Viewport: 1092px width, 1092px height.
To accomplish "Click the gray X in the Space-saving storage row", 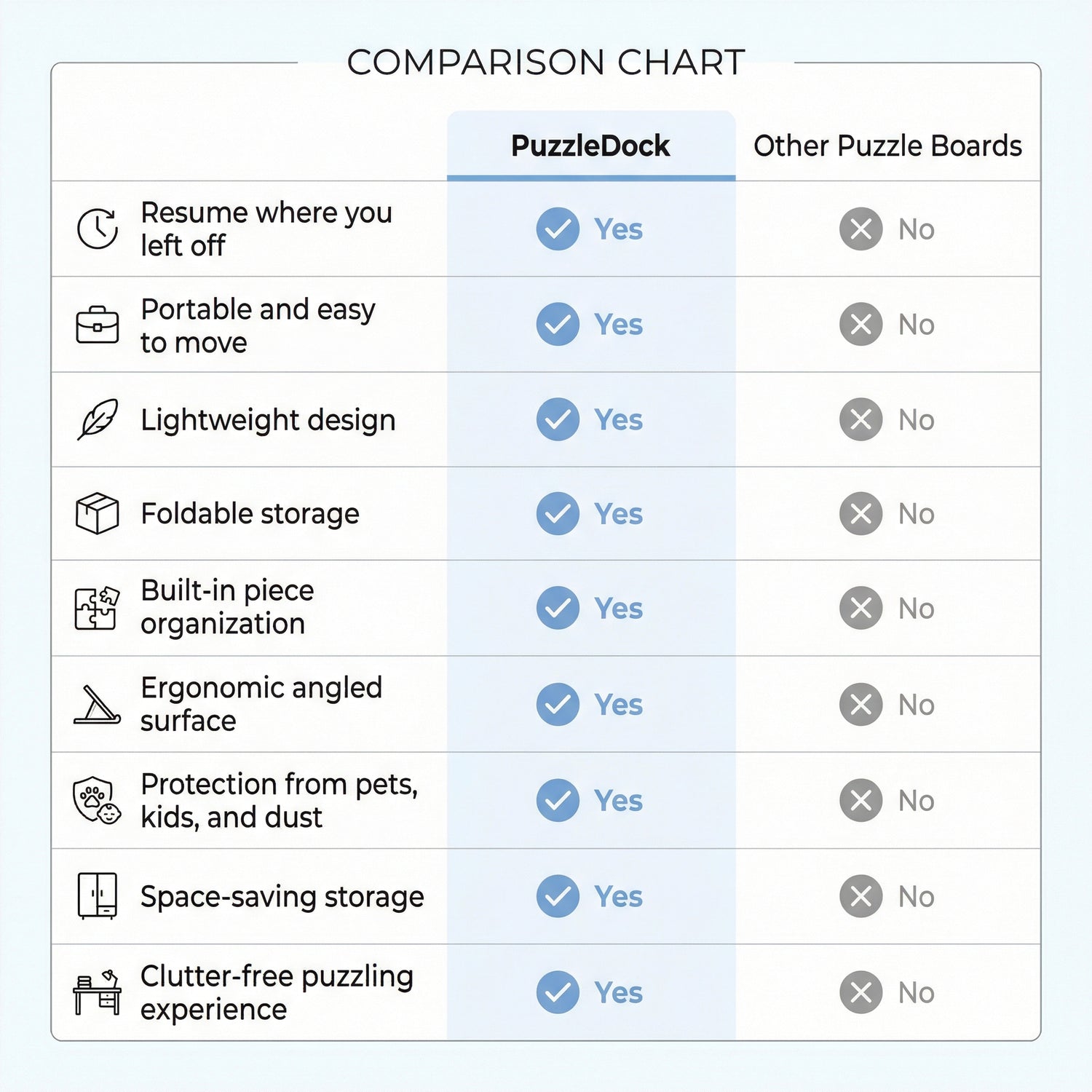I will 860,896.
